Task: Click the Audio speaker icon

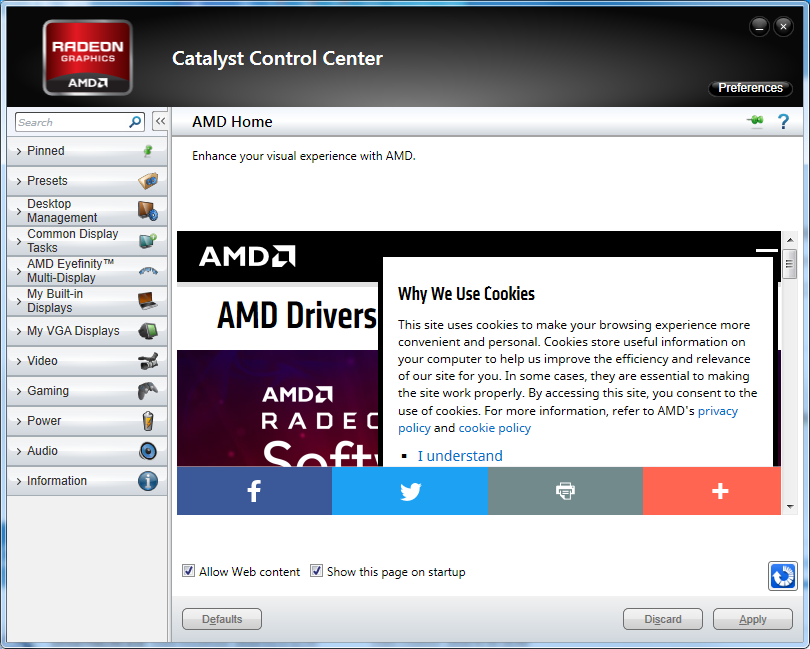Action: [148, 451]
